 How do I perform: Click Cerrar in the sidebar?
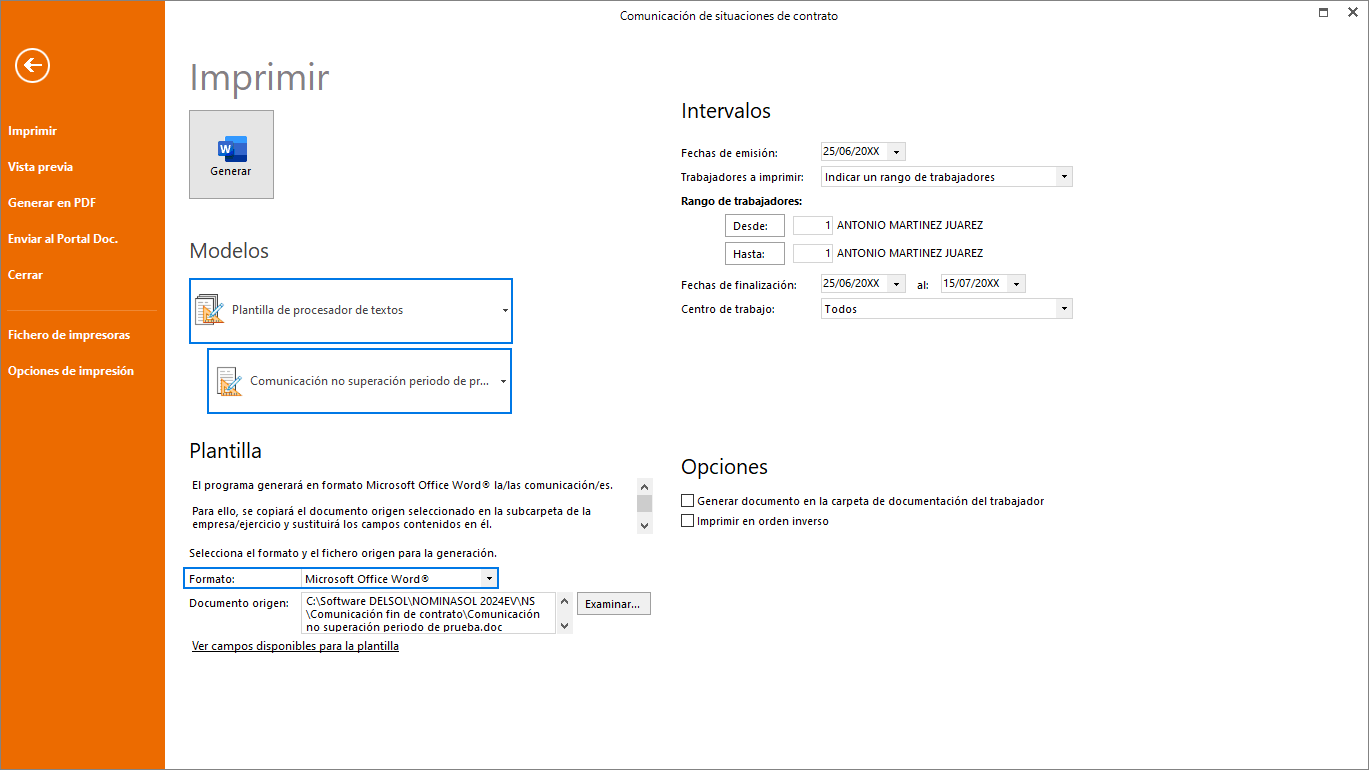pos(25,275)
